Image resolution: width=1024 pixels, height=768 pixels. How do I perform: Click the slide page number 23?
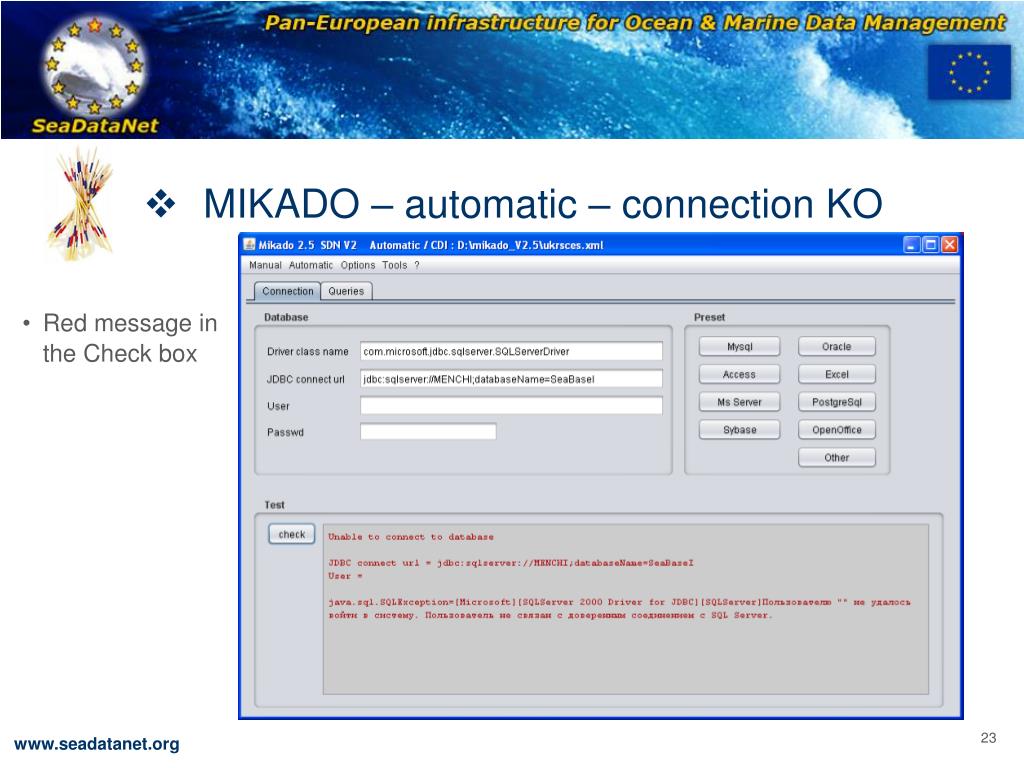[x=988, y=738]
